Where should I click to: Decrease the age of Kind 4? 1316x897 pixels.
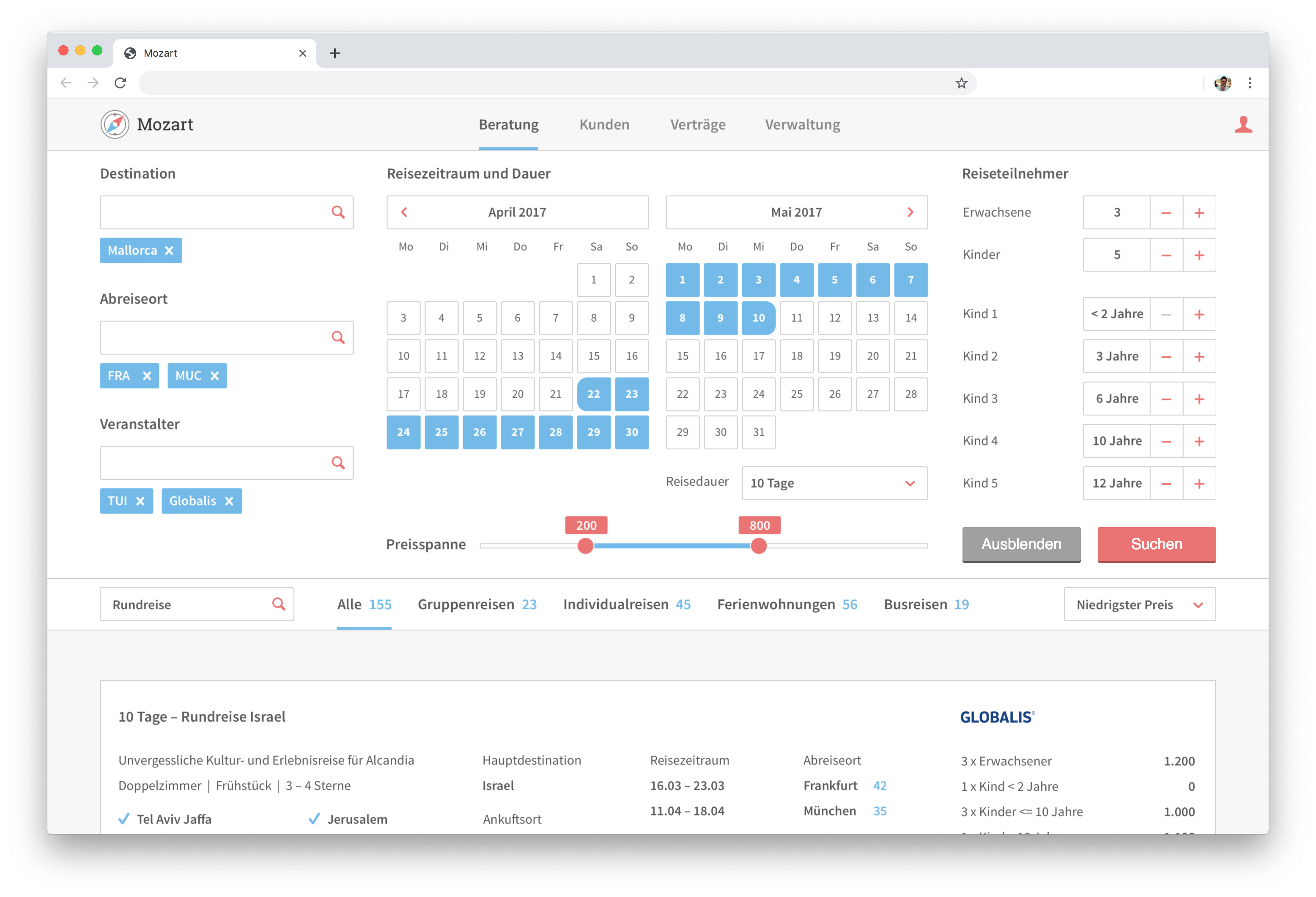(x=1166, y=441)
